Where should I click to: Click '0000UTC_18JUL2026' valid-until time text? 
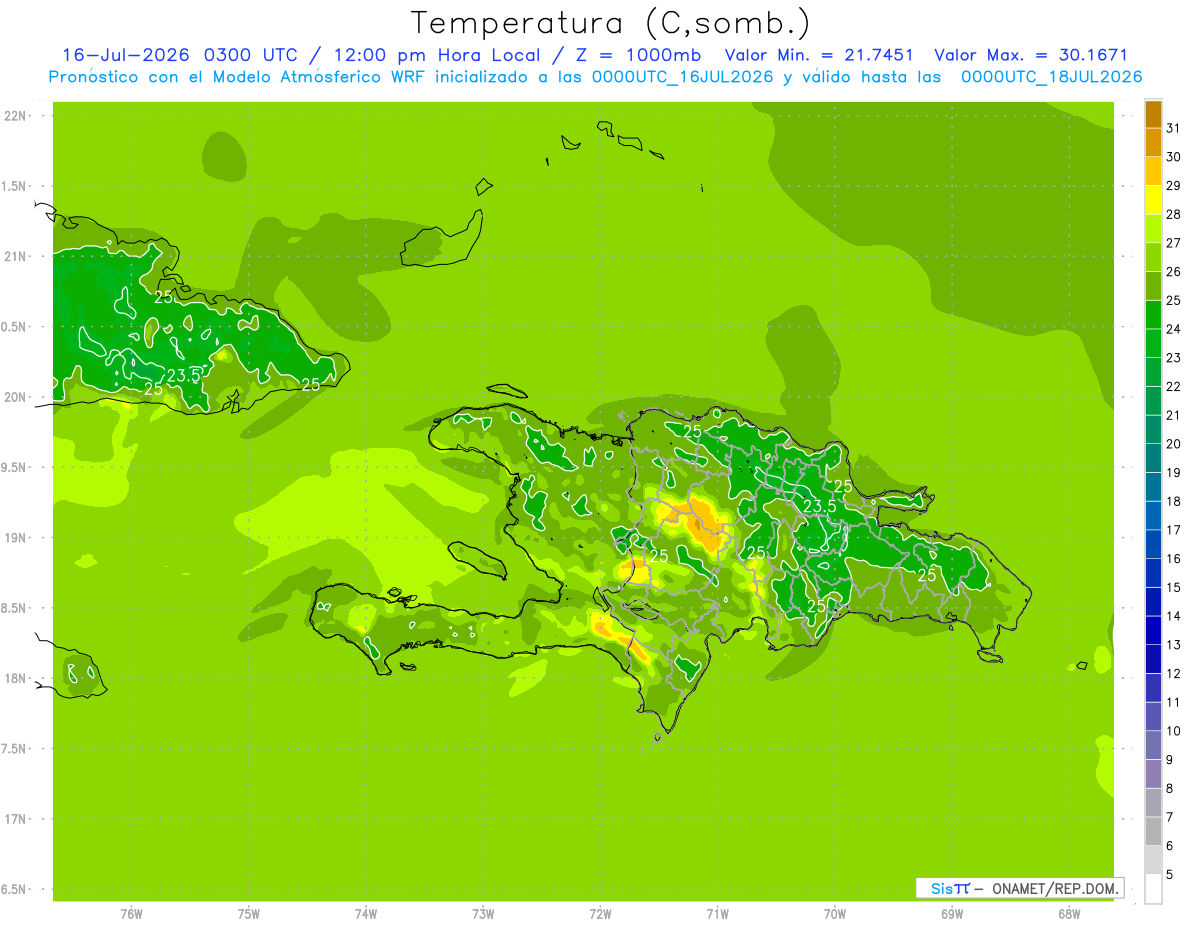click(x=1051, y=77)
